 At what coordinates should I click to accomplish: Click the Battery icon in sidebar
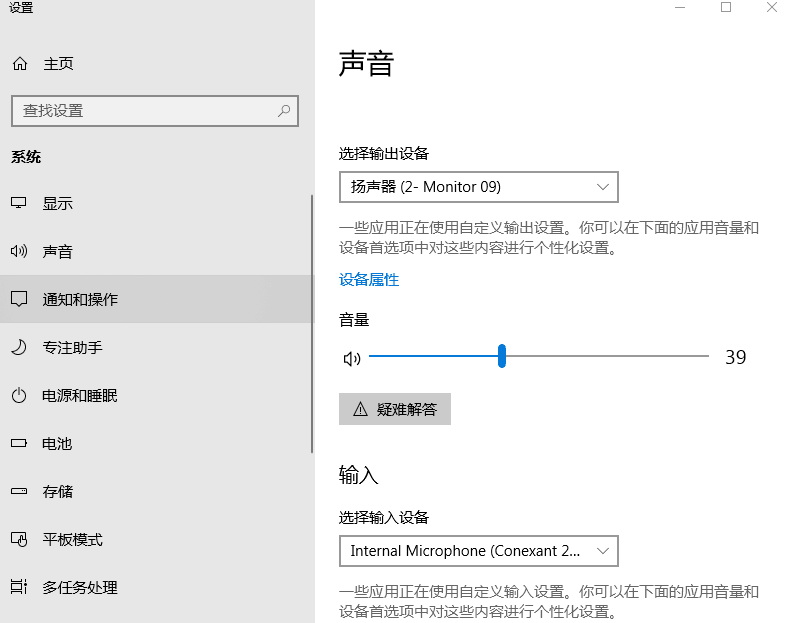pyautogui.click(x=19, y=444)
